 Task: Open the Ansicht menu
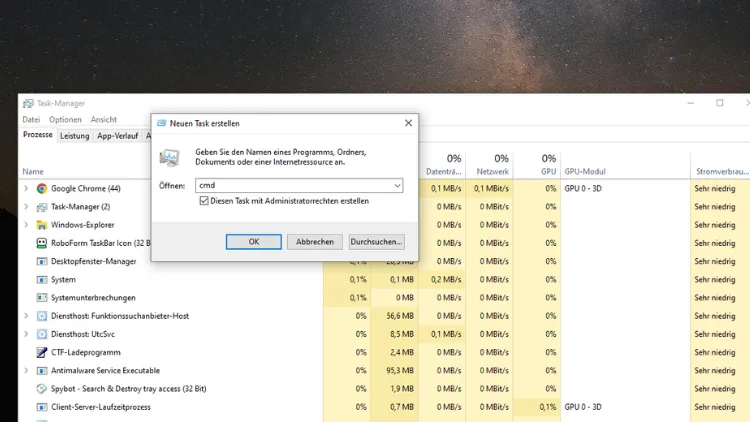pos(103,120)
